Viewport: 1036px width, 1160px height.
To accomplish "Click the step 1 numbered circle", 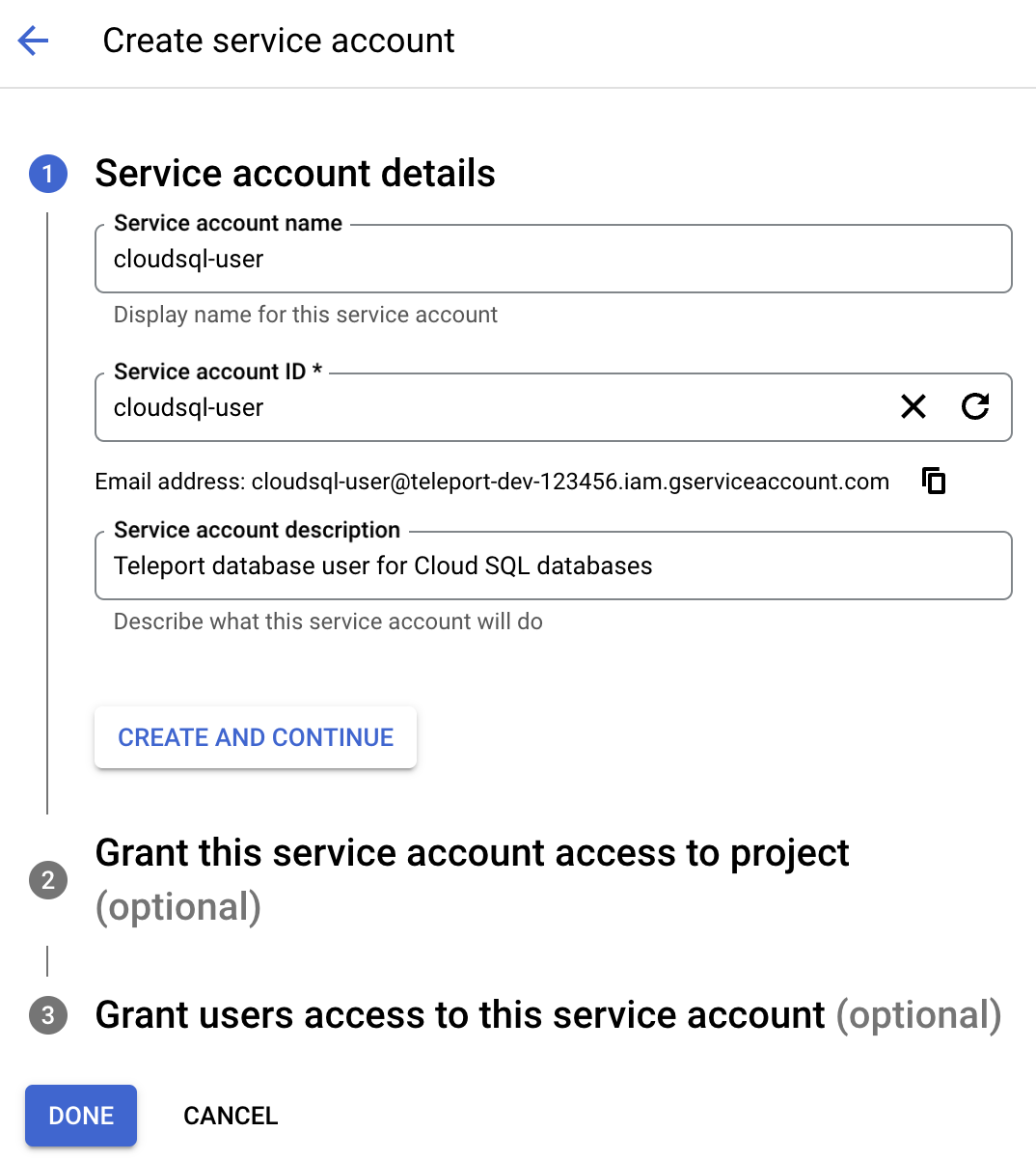I will pyautogui.click(x=48, y=174).
